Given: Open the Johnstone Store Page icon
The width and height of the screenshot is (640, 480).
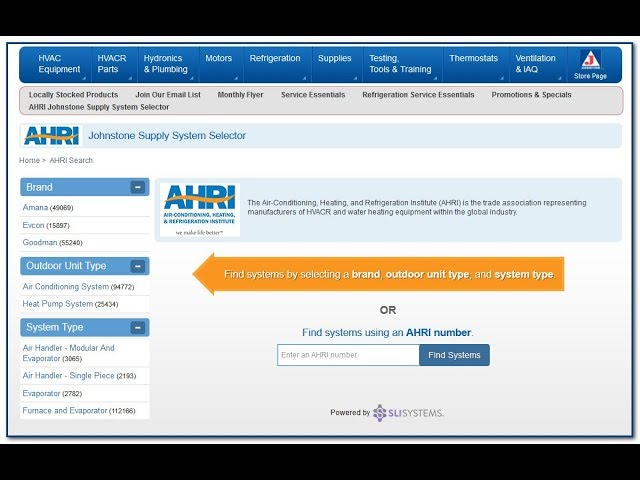Looking at the screenshot, I should (590, 64).
